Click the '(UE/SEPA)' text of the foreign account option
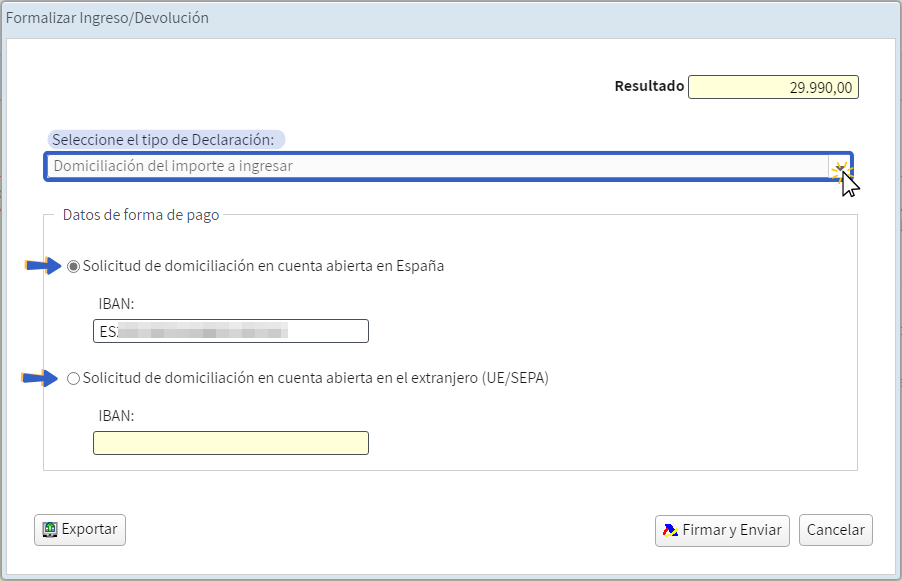 [514, 379]
